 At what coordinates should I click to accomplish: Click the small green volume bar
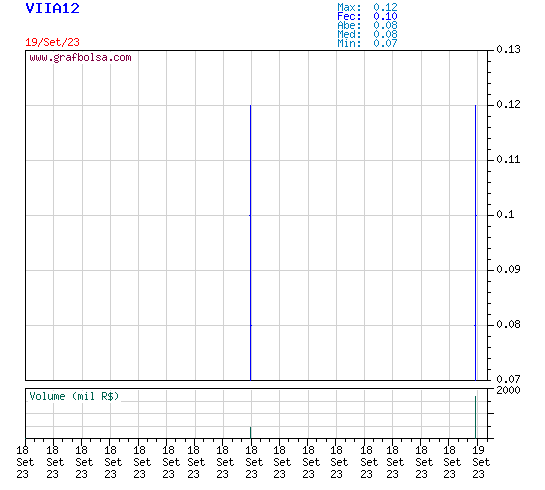tap(251, 433)
